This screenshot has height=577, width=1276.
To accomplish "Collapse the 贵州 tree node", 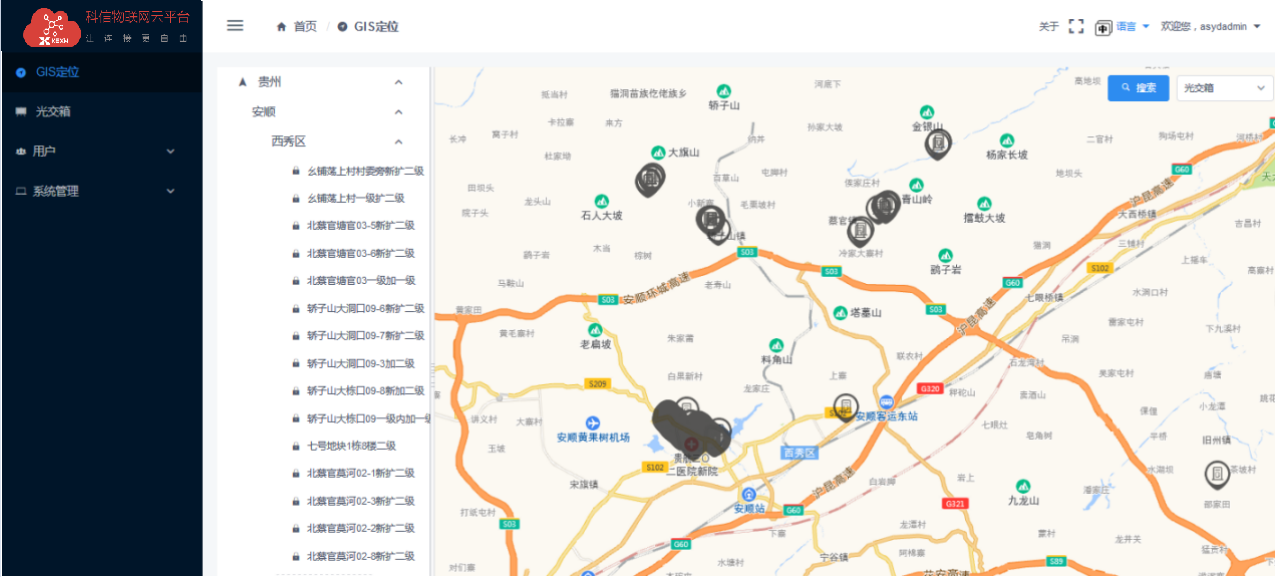I will click(x=398, y=82).
